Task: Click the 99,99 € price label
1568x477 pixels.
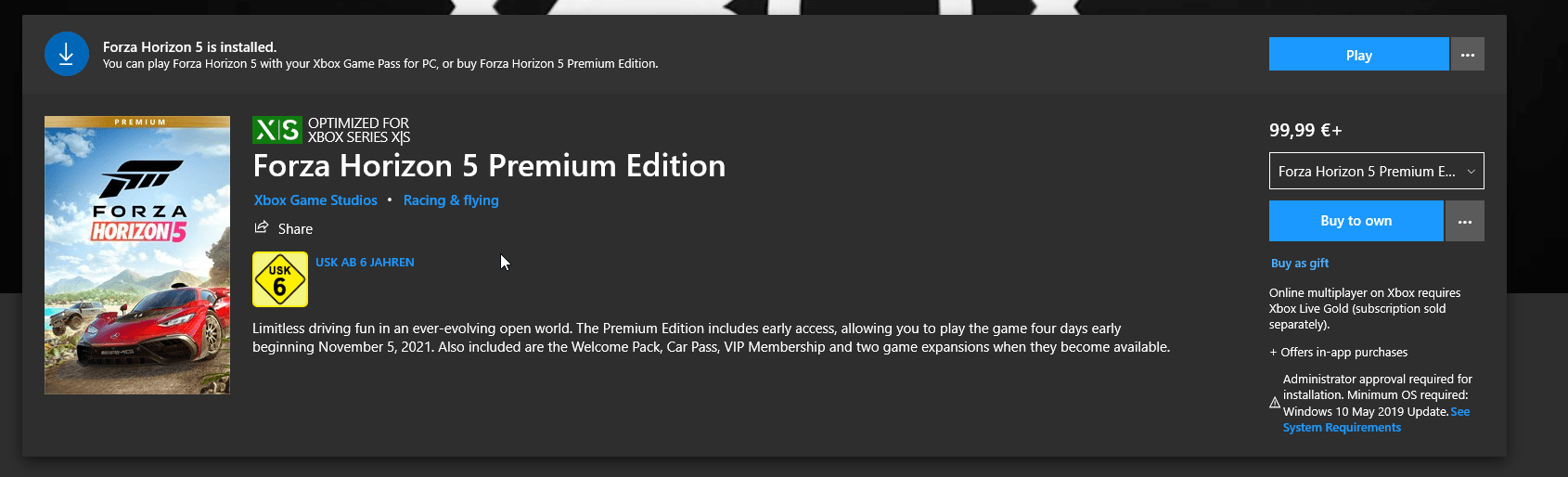Action: (x=1305, y=131)
